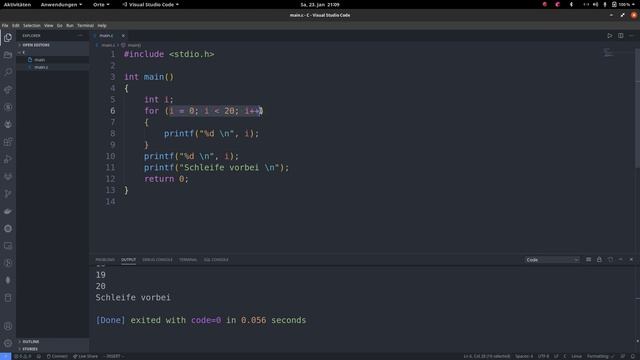Select the Code output channel dropdown
The height and width of the screenshot is (360, 640).
(x=552, y=260)
